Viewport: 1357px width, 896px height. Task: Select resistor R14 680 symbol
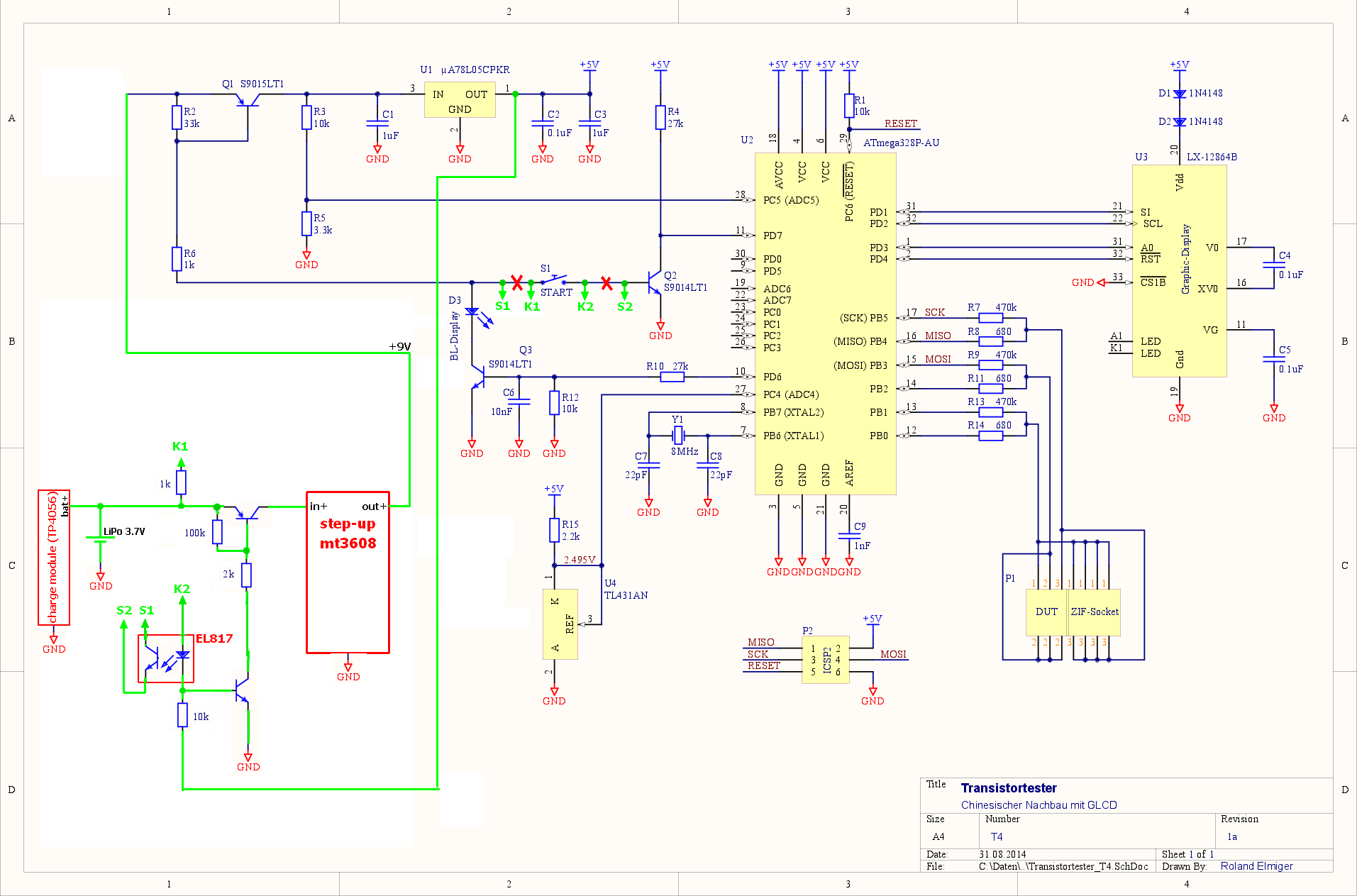click(990, 436)
